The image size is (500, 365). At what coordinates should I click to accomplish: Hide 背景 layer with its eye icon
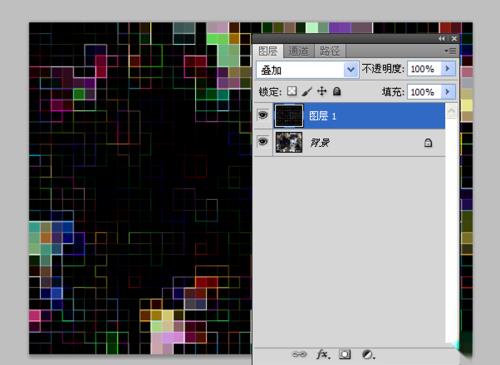click(x=263, y=142)
